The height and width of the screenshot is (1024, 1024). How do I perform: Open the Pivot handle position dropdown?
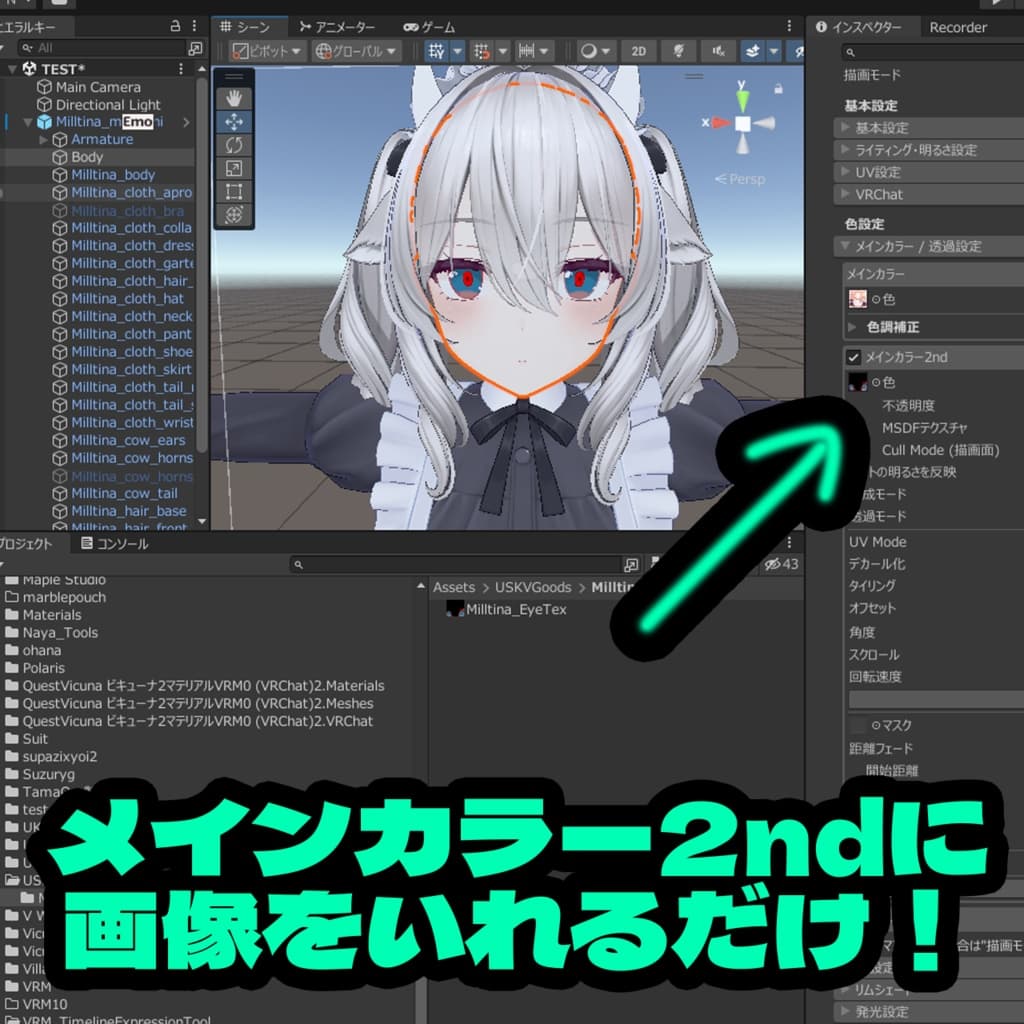(x=267, y=51)
